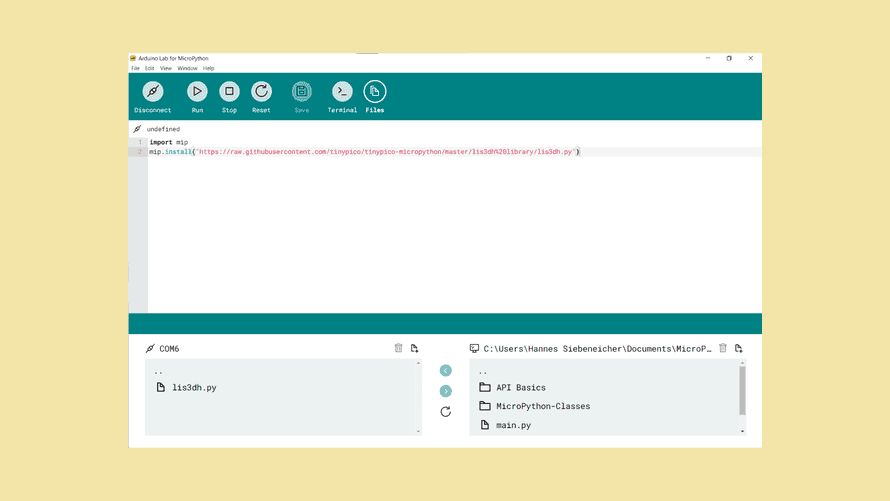Click the Disconnect board icon
The image size is (890, 501).
coord(153,92)
